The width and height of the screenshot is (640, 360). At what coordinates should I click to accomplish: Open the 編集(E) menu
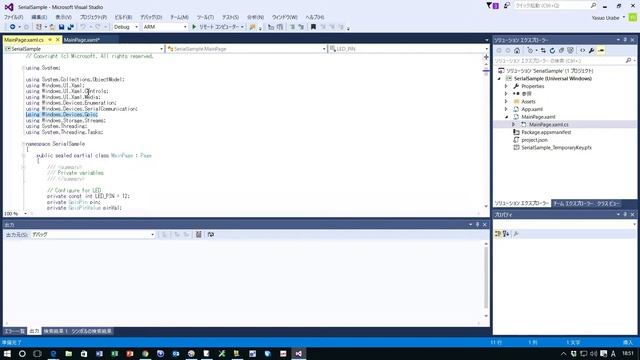[39, 17]
